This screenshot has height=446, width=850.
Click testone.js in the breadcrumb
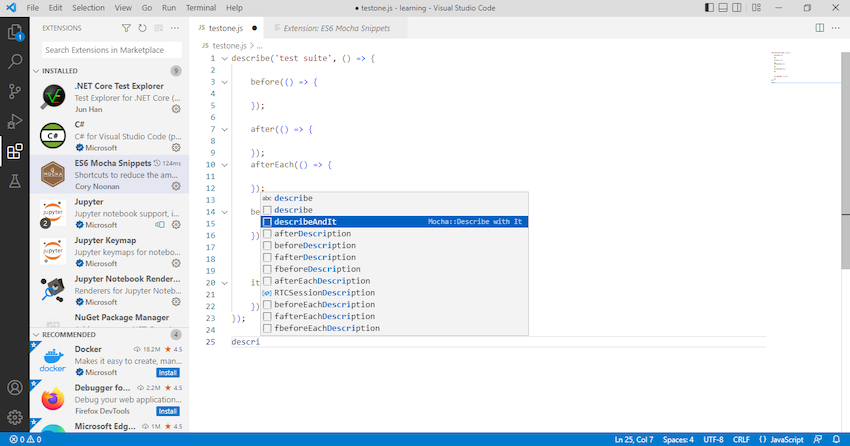point(229,46)
